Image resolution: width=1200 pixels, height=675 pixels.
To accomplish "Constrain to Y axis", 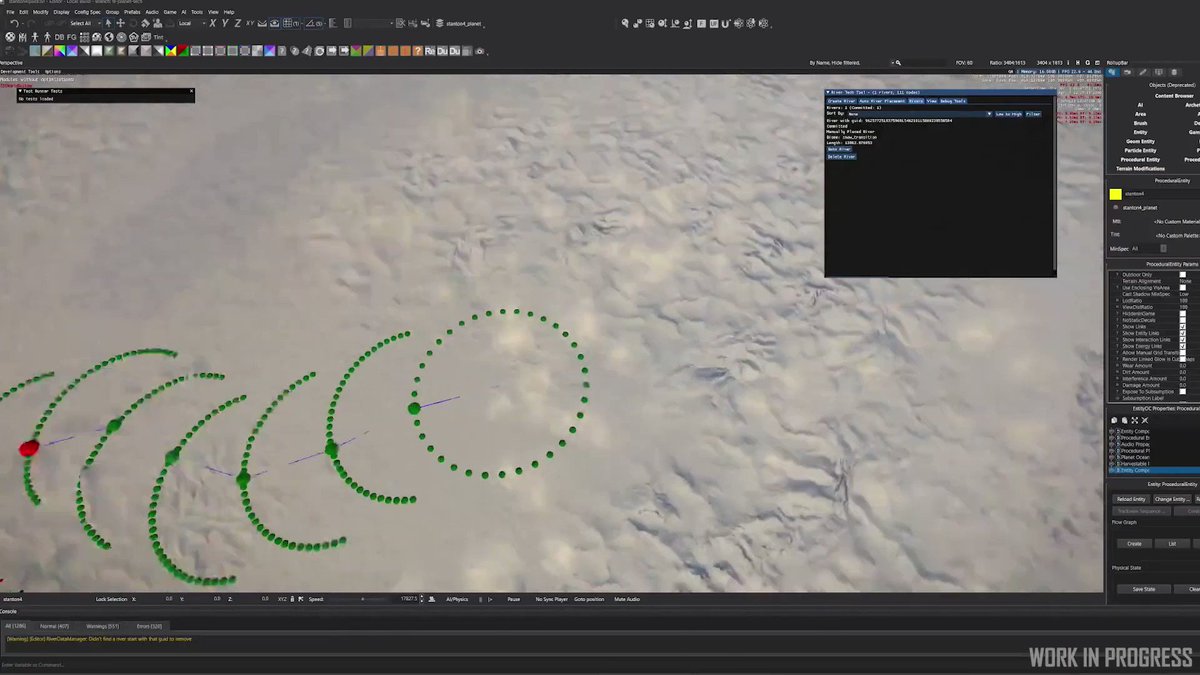I will pyautogui.click(x=225, y=23).
